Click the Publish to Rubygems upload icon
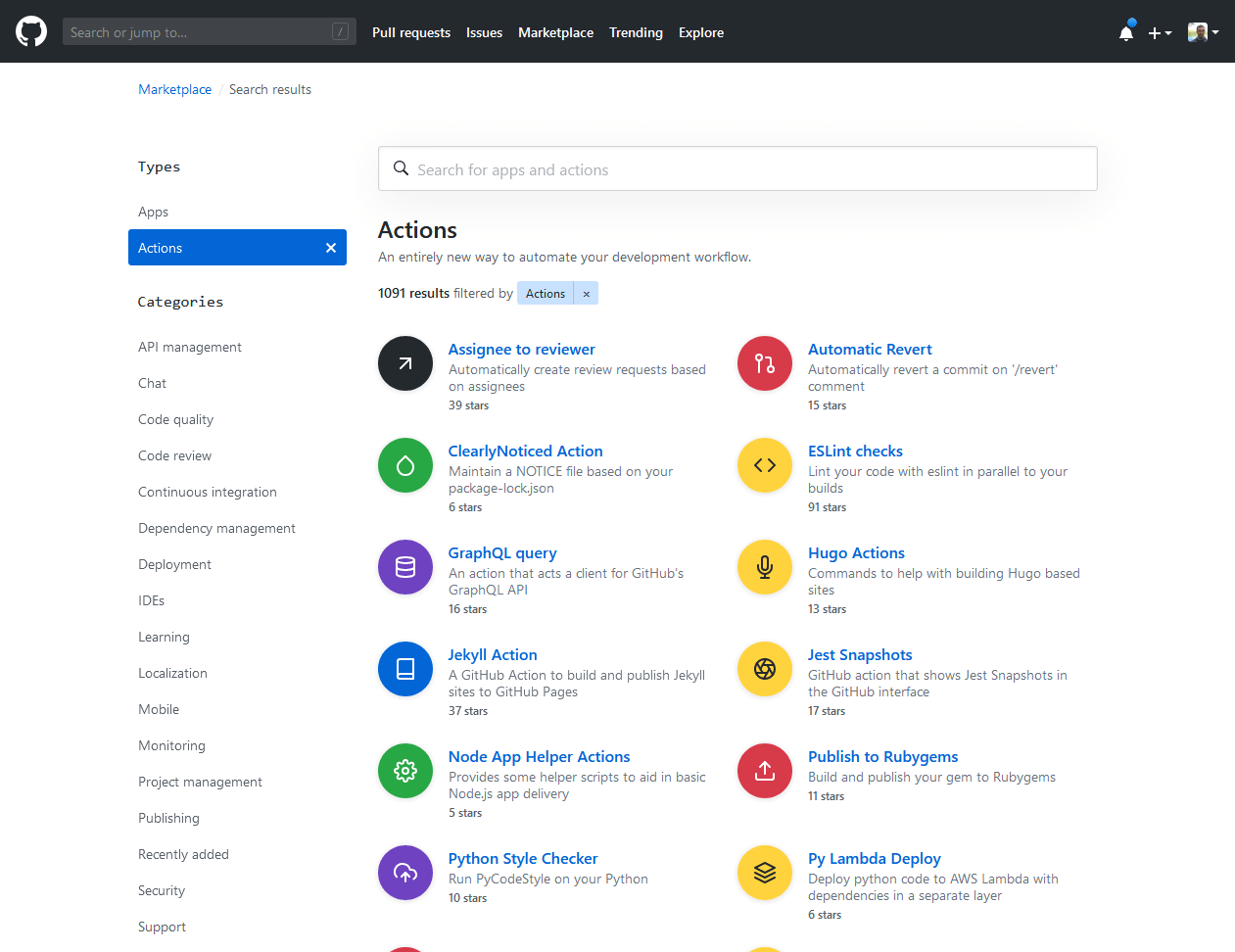This screenshot has width=1235, height=952. [x=765, y=771]
